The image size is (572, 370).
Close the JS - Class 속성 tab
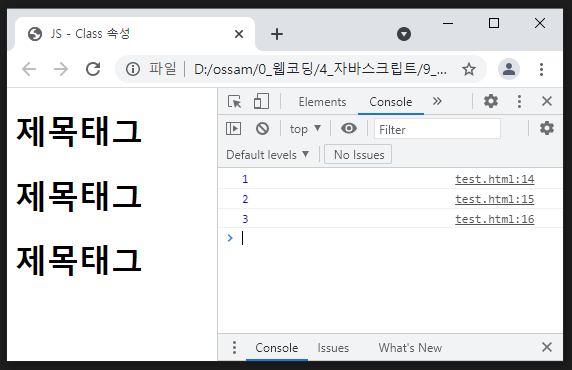point(239,34)
